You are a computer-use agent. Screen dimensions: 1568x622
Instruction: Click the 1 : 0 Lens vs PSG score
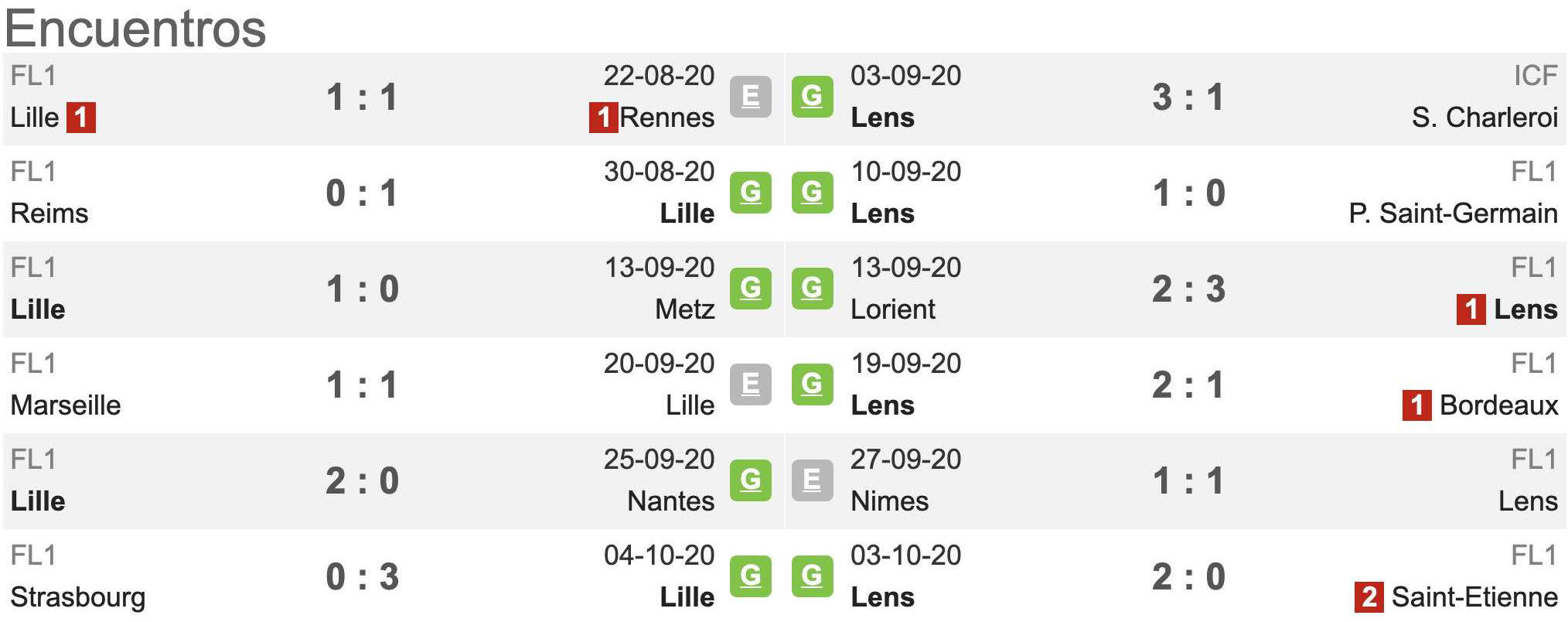tap(1188, 193)
